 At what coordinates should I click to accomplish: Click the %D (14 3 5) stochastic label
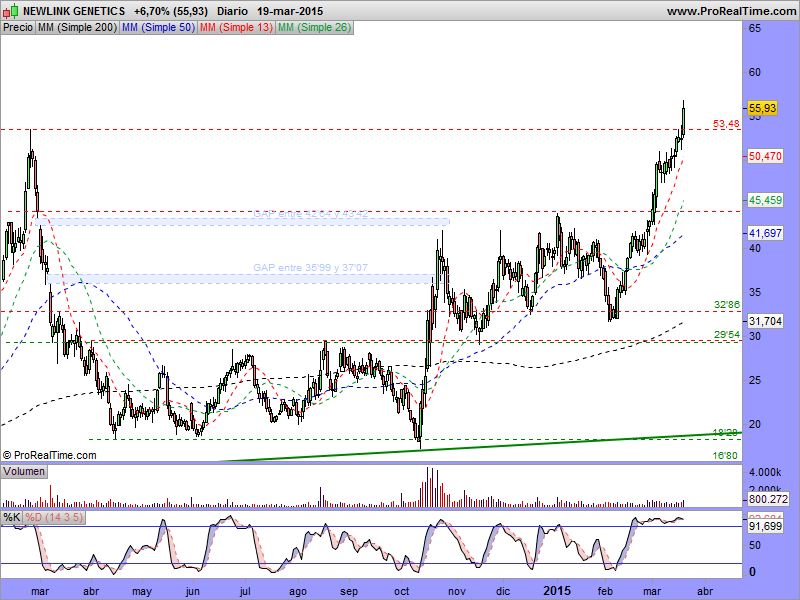click(54, 517)
